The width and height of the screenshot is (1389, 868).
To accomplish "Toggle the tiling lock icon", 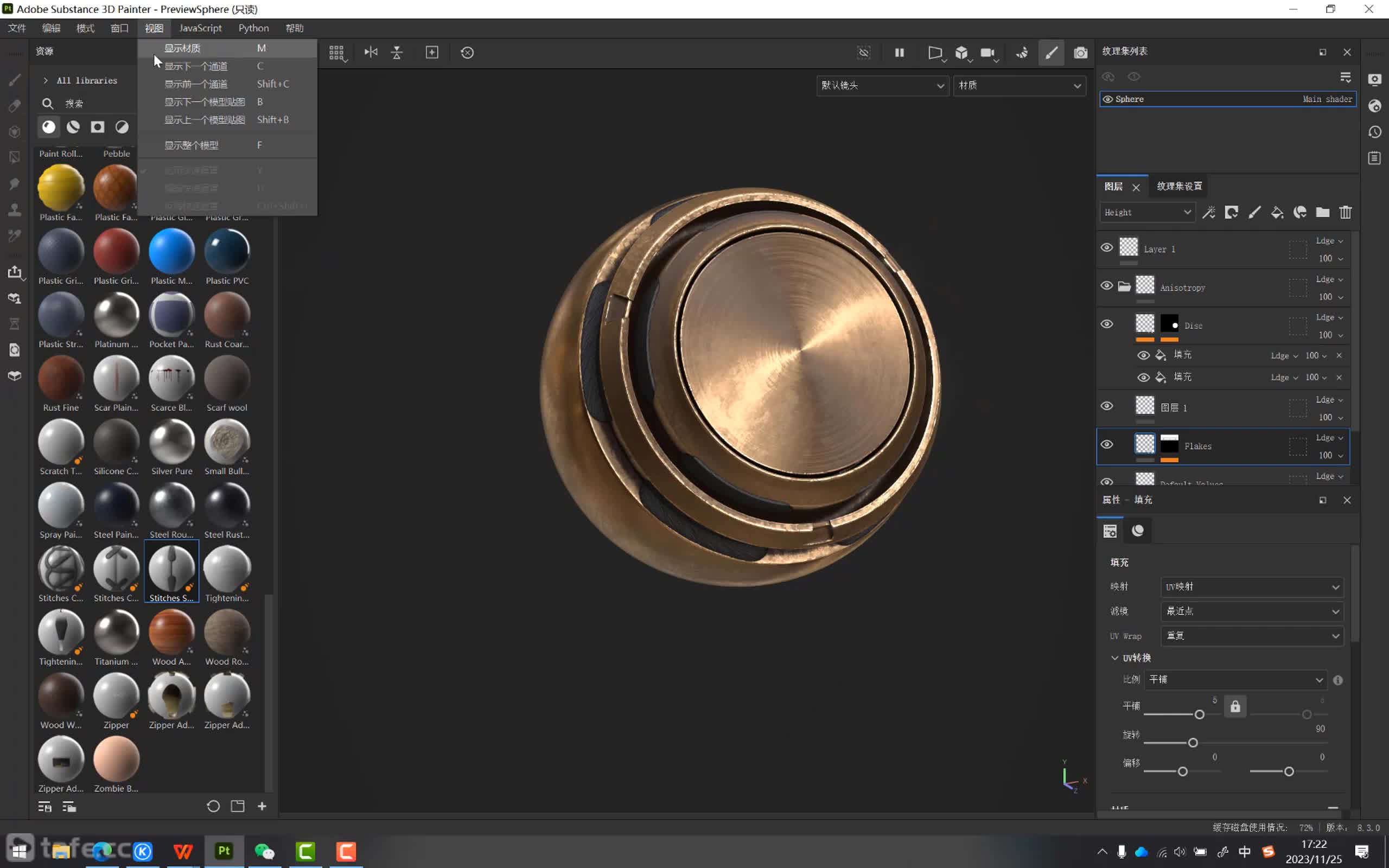I will (x=1235, y=706).
